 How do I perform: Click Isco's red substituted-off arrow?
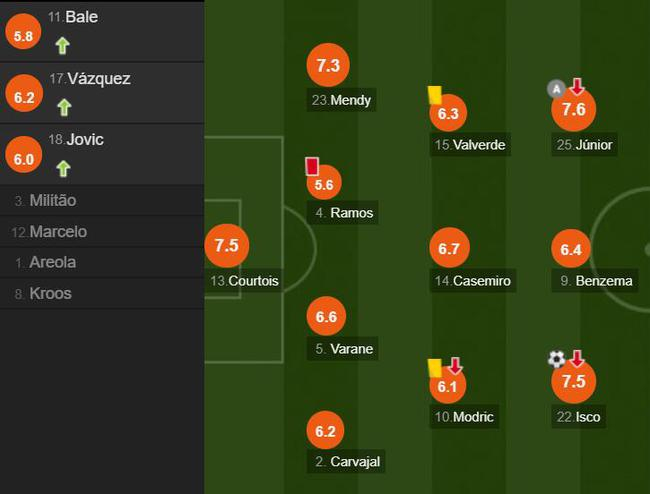pyautogui.click(x=577, y=358)
